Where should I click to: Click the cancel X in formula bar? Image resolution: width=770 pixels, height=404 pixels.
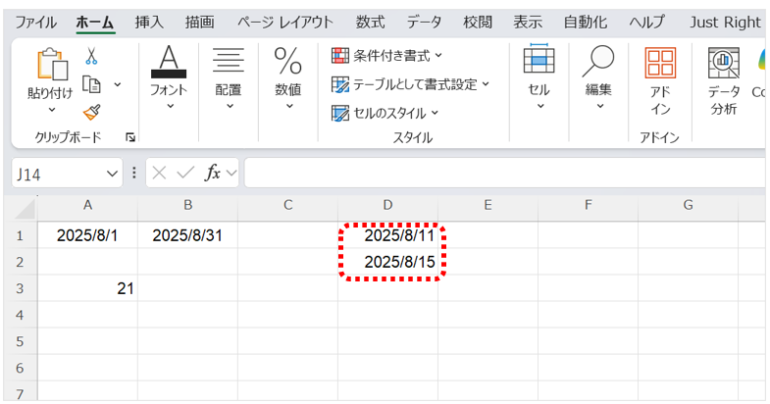(159, 173)
